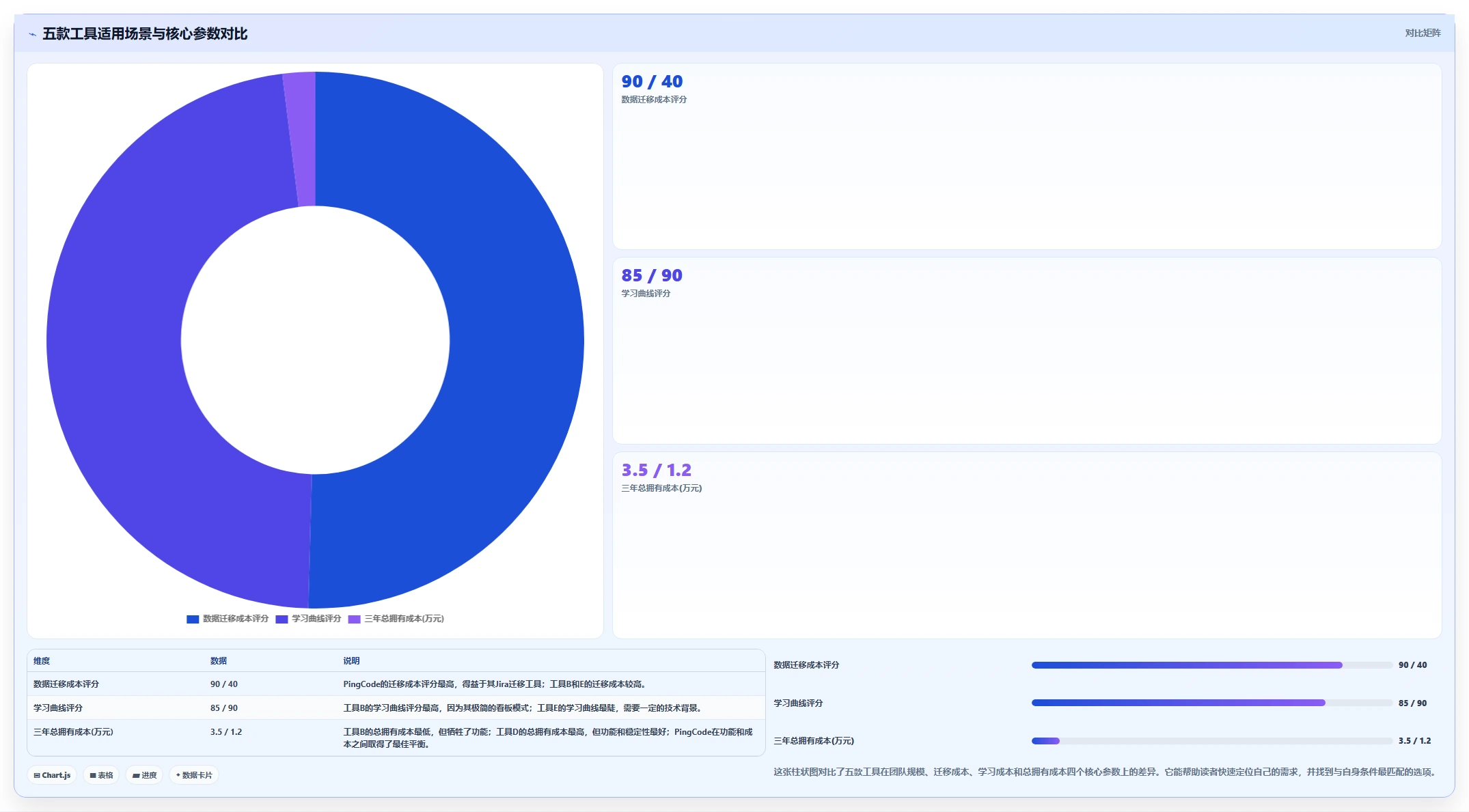Select the 三年总拥有成本(万元) table row label

tap(73, 732)
